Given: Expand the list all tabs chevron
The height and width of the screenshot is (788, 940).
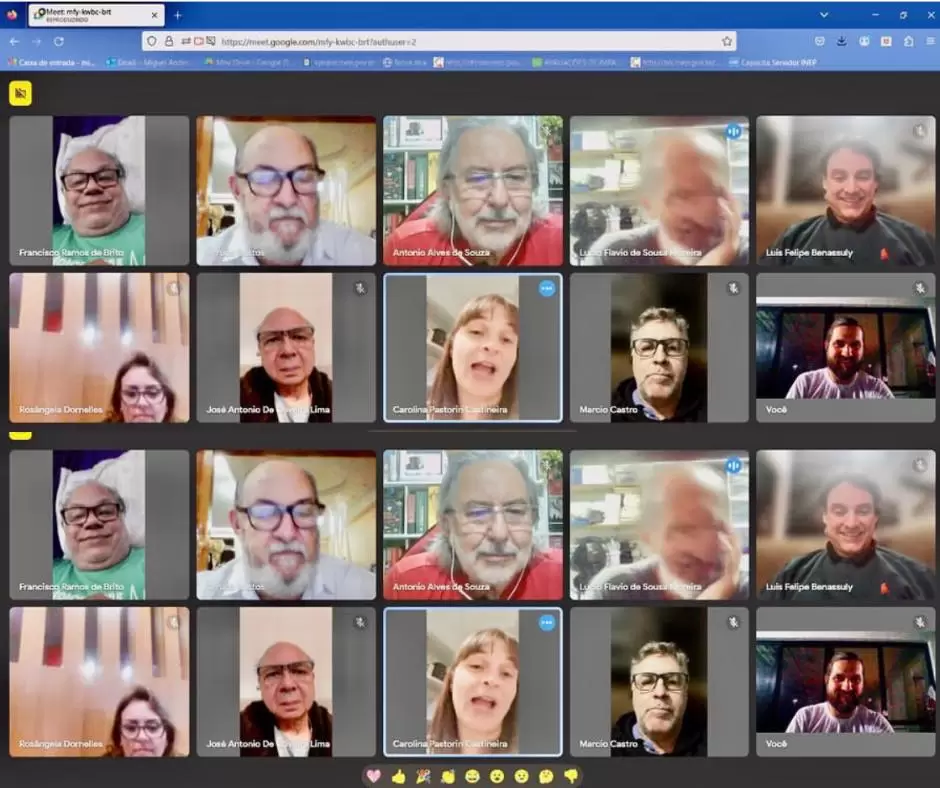Looking at the screenshot, I should pyautogui.click(x=824, y=15).
